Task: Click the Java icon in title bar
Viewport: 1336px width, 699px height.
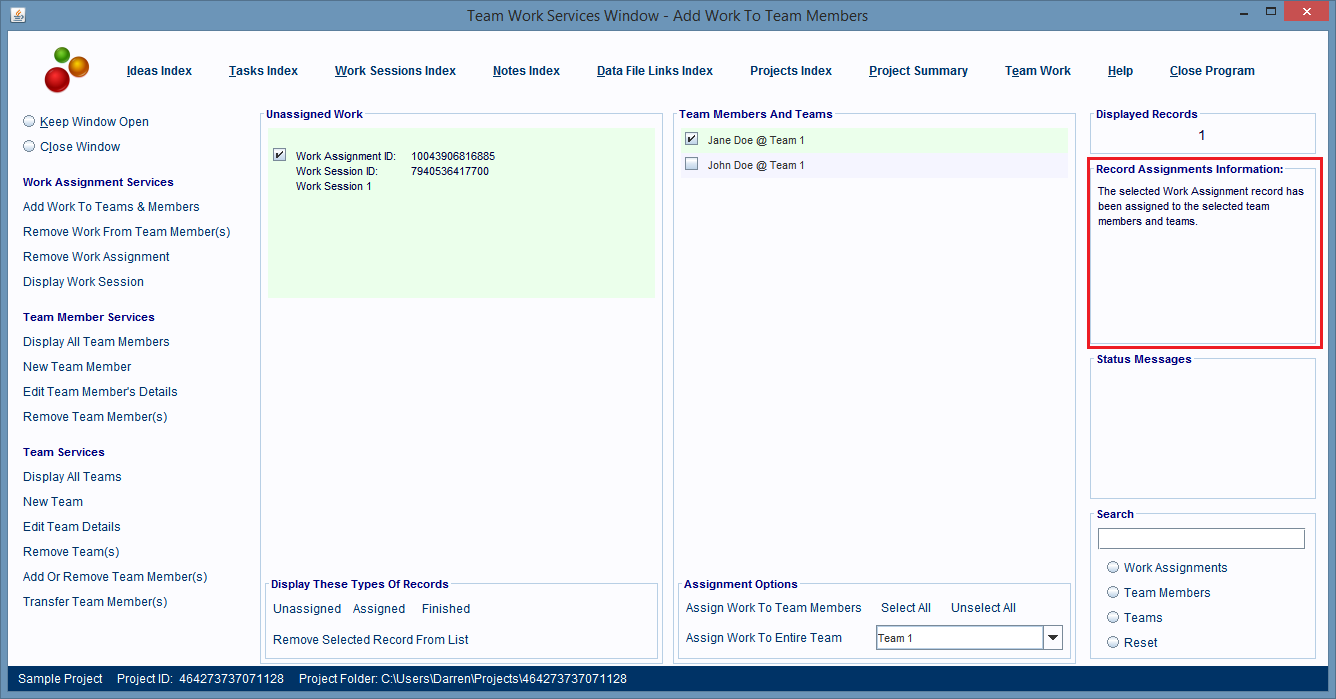Action: pos(18,15)
